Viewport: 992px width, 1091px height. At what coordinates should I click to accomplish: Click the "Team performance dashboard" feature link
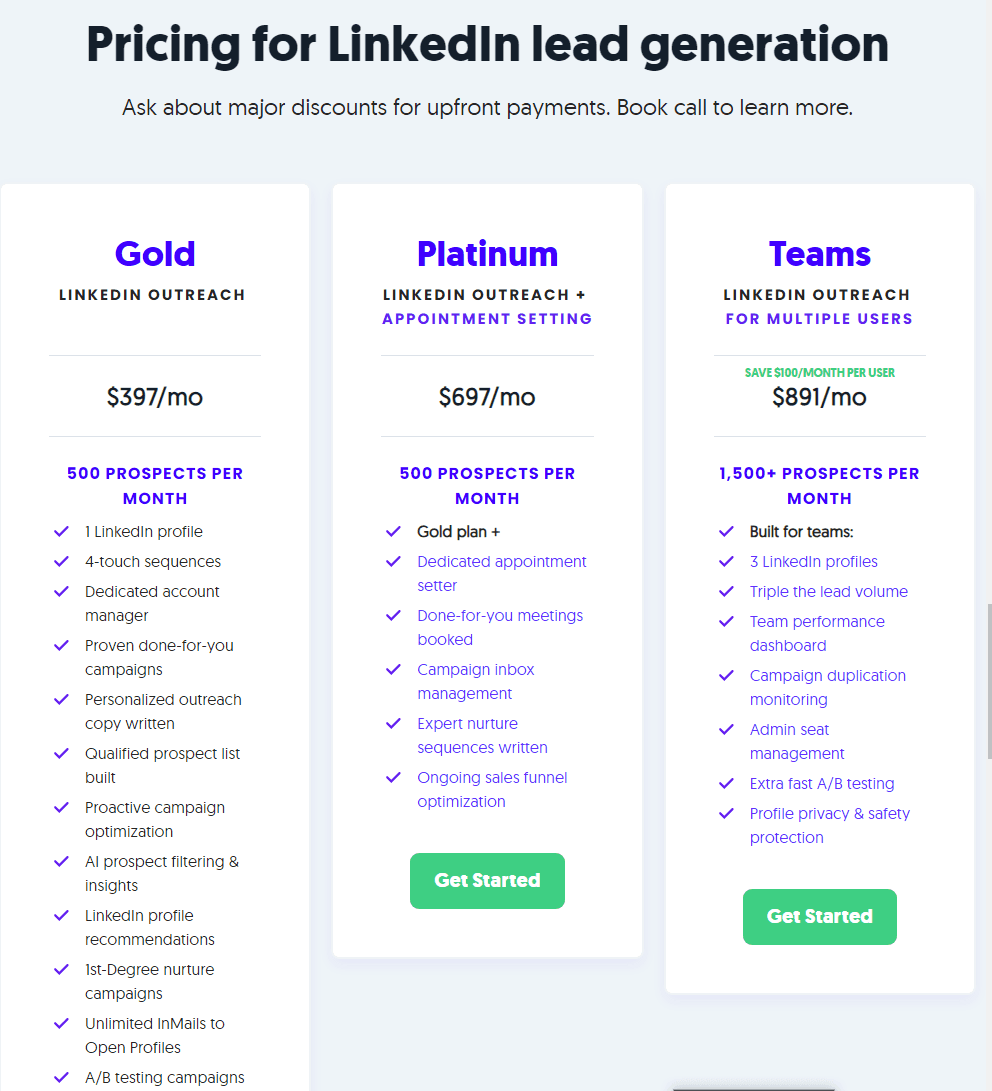817,633
